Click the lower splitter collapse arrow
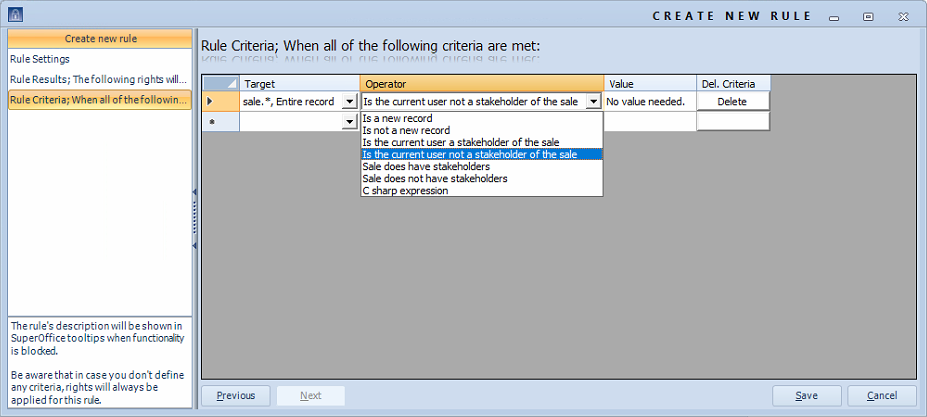 click(195, 245)
